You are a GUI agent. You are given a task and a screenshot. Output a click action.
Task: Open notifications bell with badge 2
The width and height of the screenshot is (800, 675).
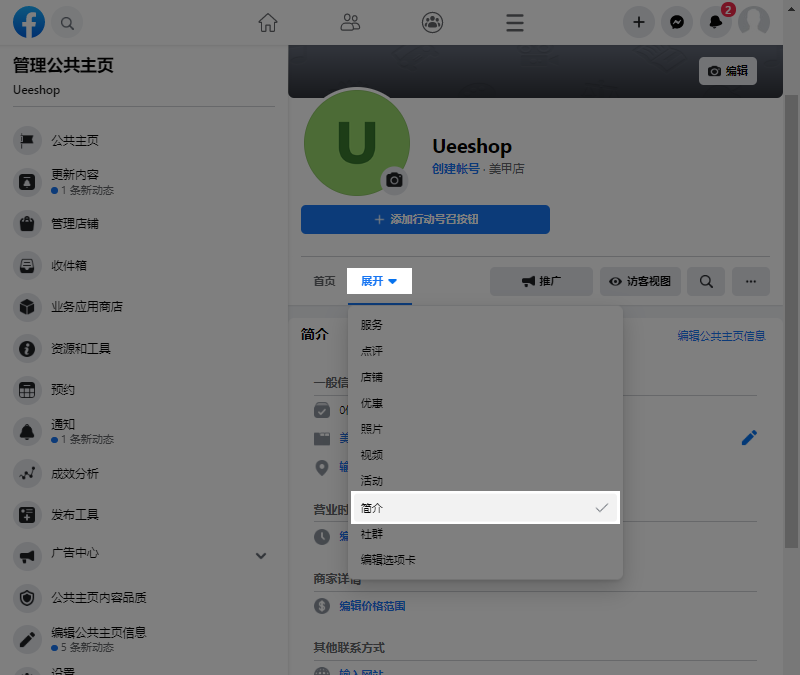(x=716, y=22)
